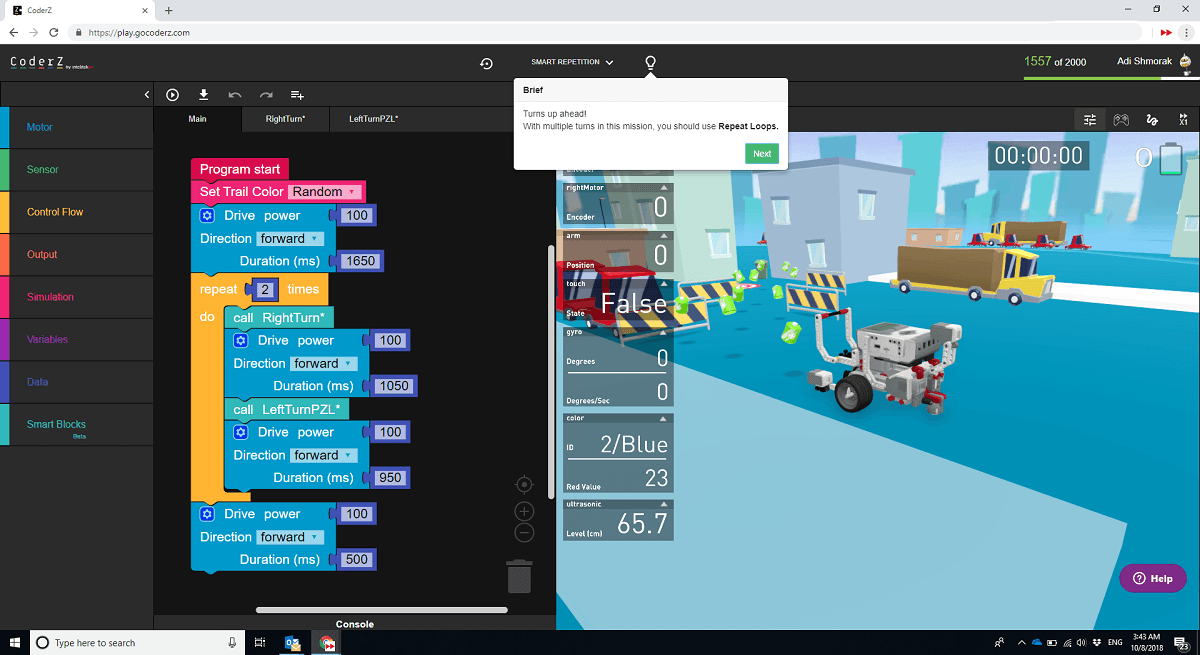Screen dimensions: 1200x655
Task: Change the Random trail color swatch
Action: 327,190
